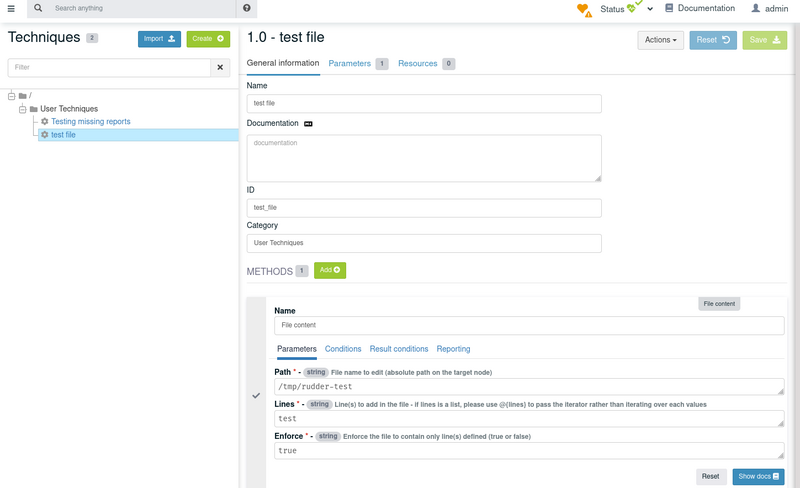Open the Actions dropdown
Screen dimensions: 800x488
click(661, 40)
